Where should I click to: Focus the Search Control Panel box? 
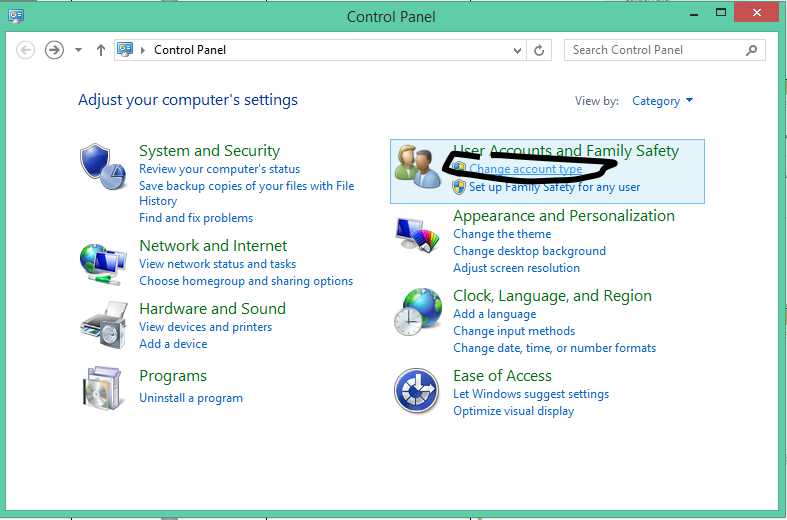point(665,50)
